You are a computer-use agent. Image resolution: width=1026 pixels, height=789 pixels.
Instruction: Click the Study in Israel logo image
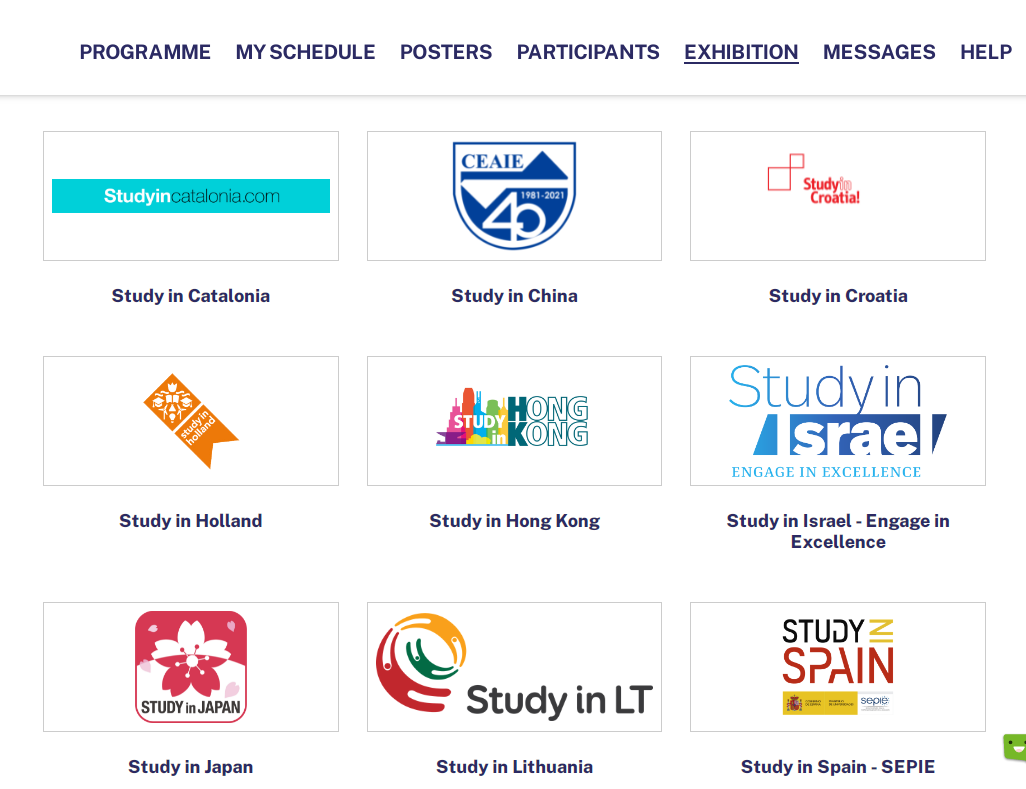837,421
